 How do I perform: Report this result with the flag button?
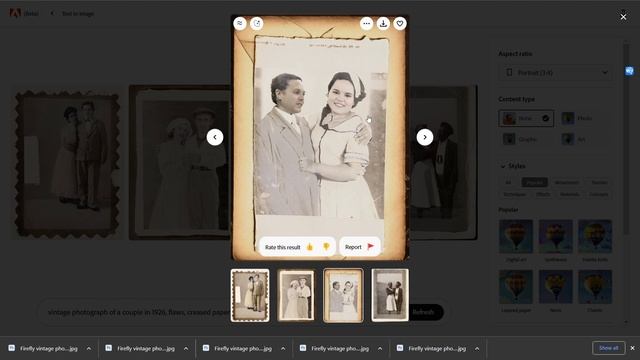(x=360, y=247)
